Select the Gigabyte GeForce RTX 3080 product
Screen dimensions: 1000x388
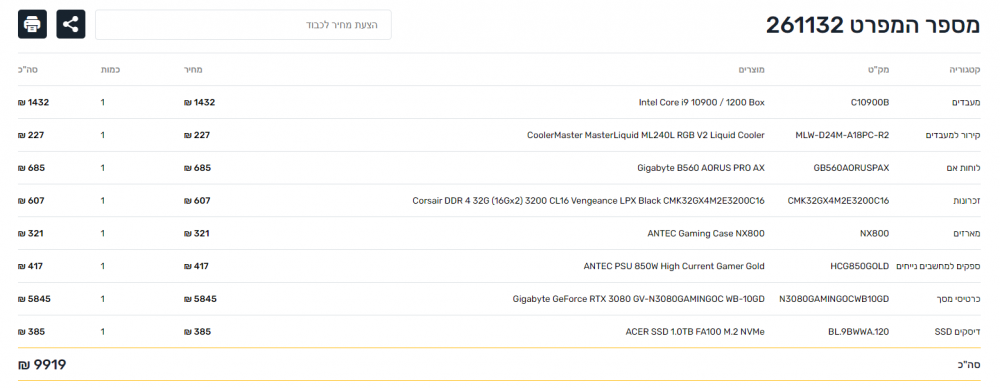[x=638, y=299]
